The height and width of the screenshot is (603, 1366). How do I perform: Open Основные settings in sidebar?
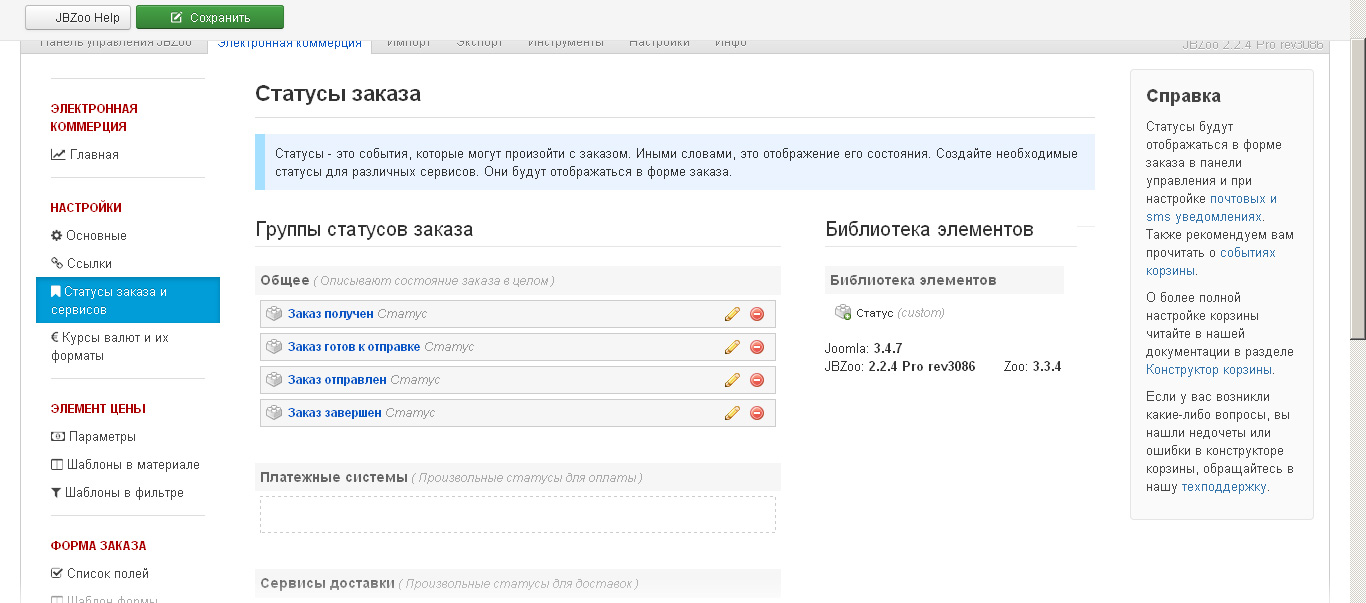coord(96,236)
